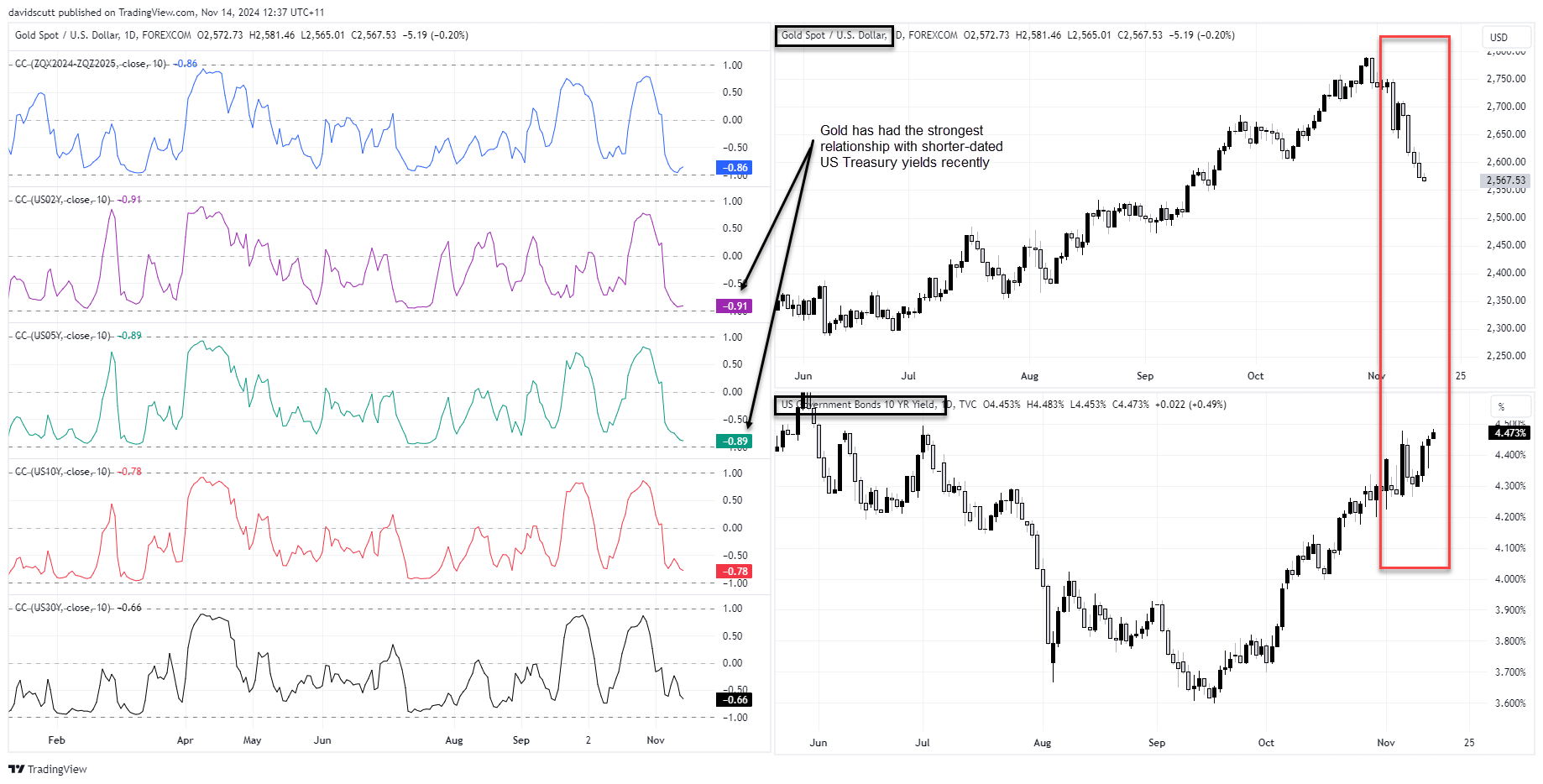Screen dimensions: 1543x784
Task: Click the TradingView logo at bottom left
Action: click(48, 769)
